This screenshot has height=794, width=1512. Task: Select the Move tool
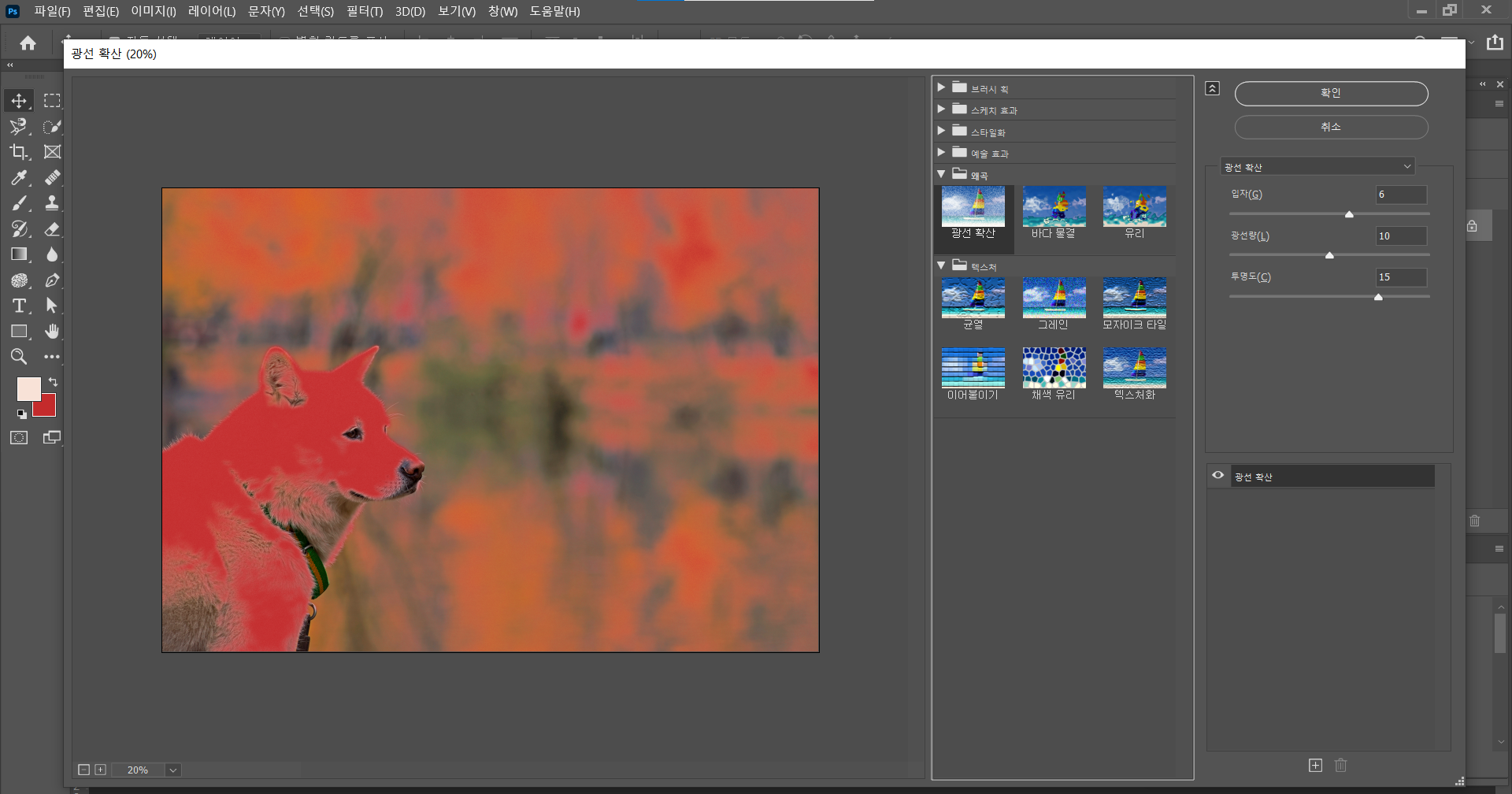(x=19, y=101)
